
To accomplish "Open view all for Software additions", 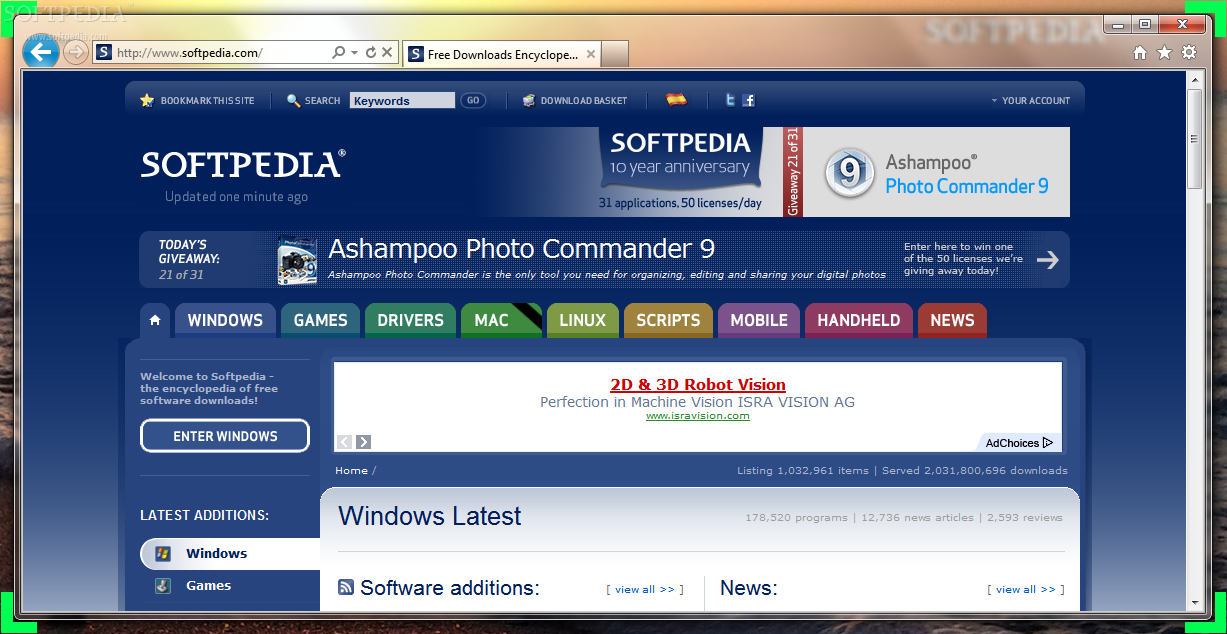I will (x=645, y=589).
